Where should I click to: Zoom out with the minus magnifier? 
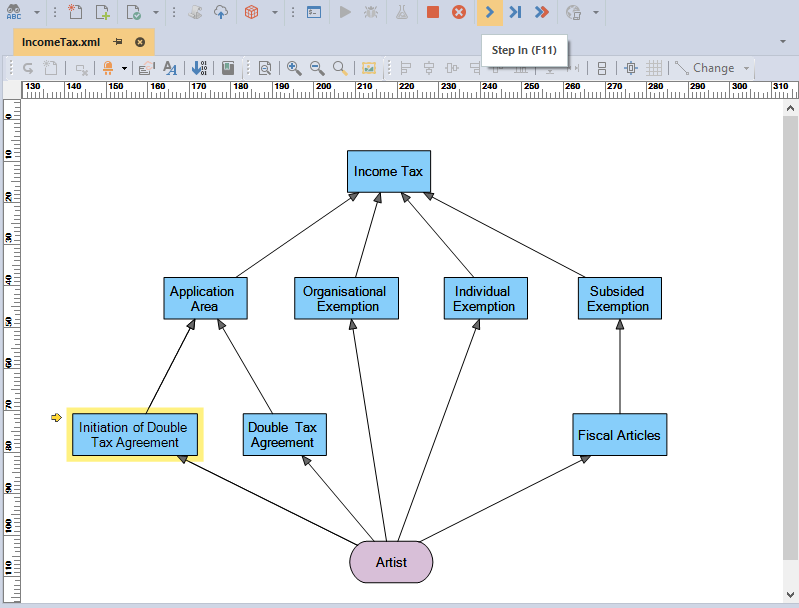point(317,68)
